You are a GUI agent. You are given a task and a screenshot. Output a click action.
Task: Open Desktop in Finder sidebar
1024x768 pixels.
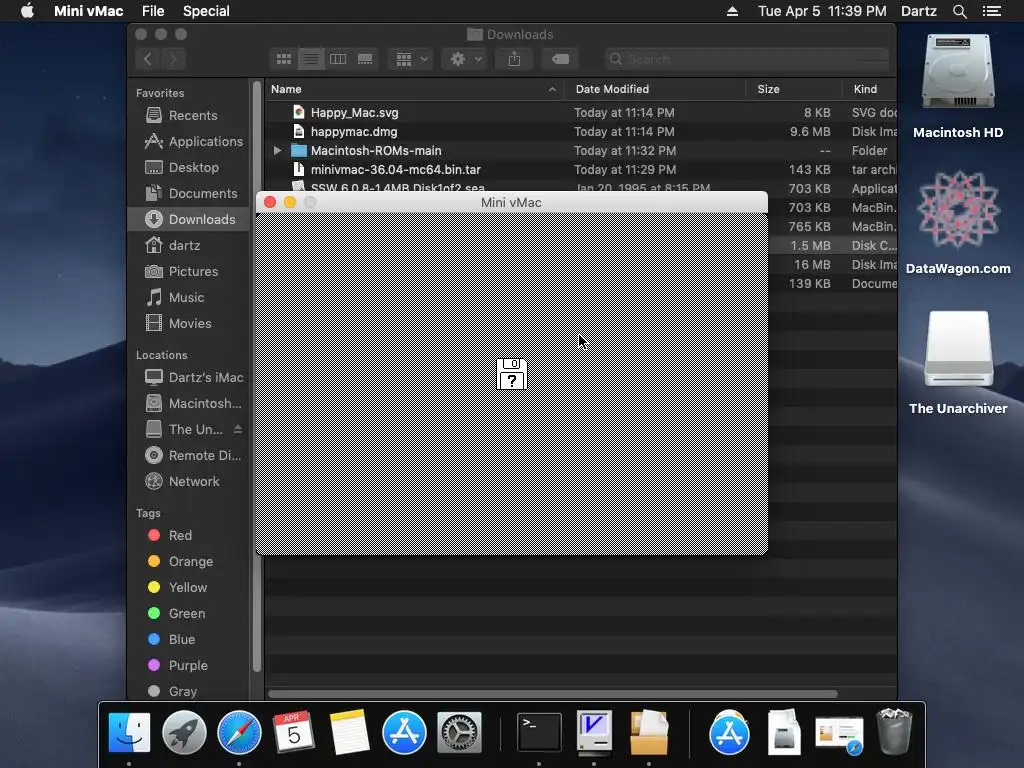pos(189,167)
